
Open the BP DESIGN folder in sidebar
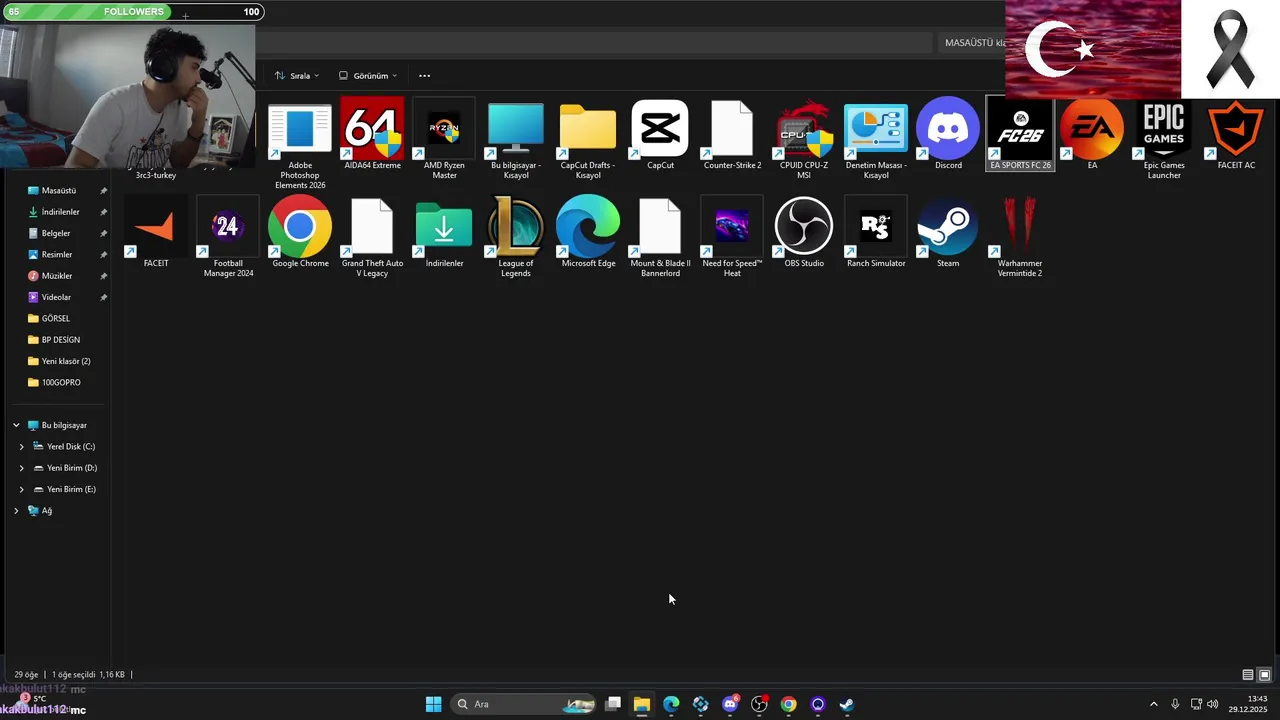click(59, 340)
